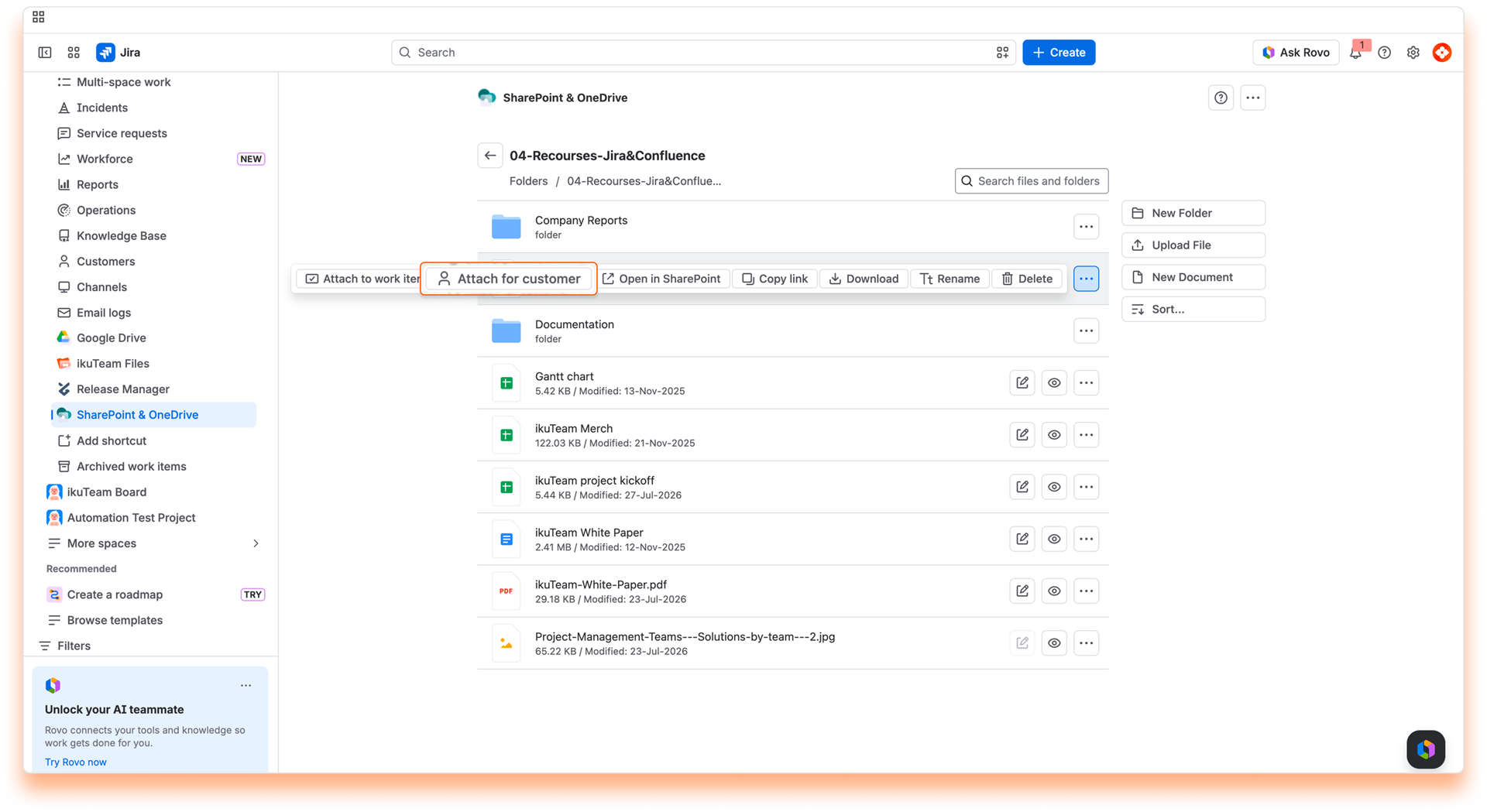Open the Rovo chat floating icon
The width and height of the screenshot is (1487, 812).
1426,749
